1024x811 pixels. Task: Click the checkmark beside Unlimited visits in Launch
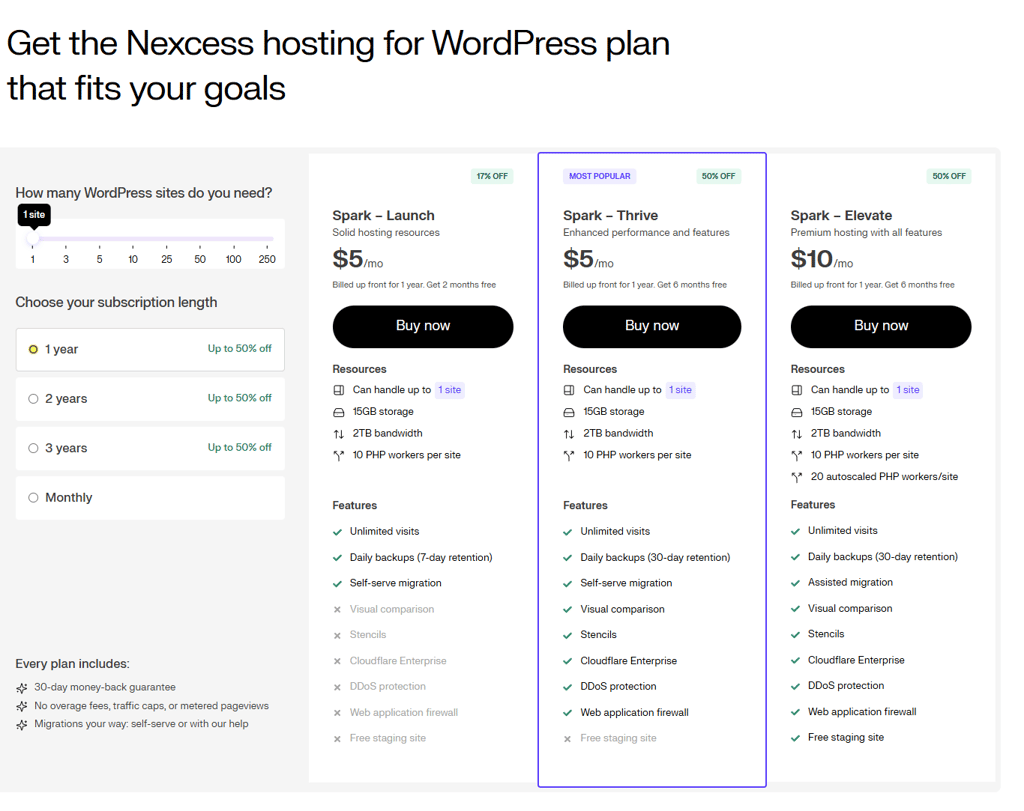click(x=337, y=532)
